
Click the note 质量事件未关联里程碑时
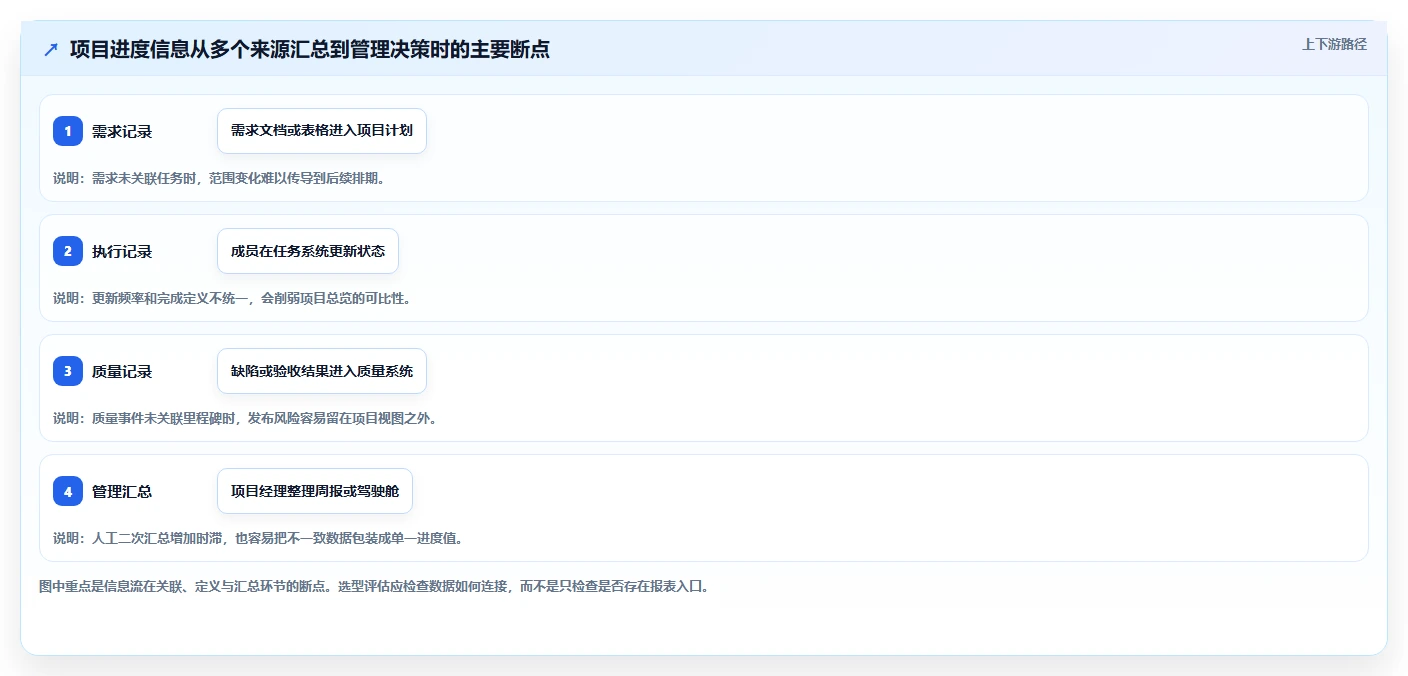coord(163,418)
